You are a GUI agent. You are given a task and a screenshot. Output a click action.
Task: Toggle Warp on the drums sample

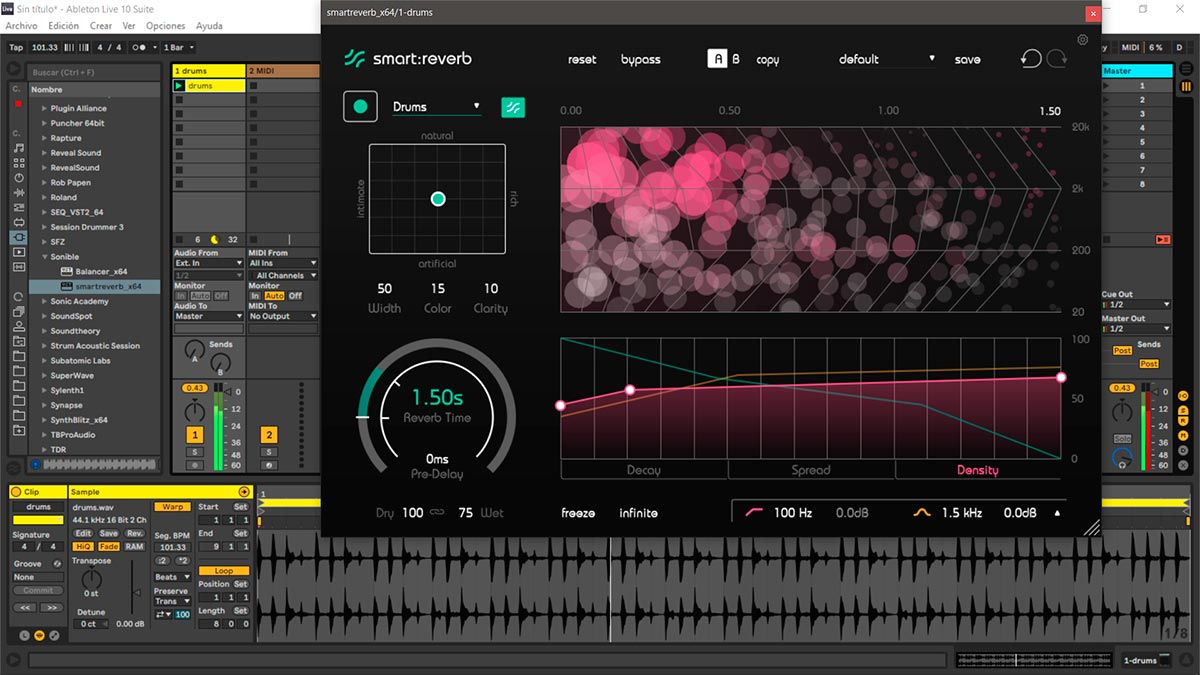point(172,507)
